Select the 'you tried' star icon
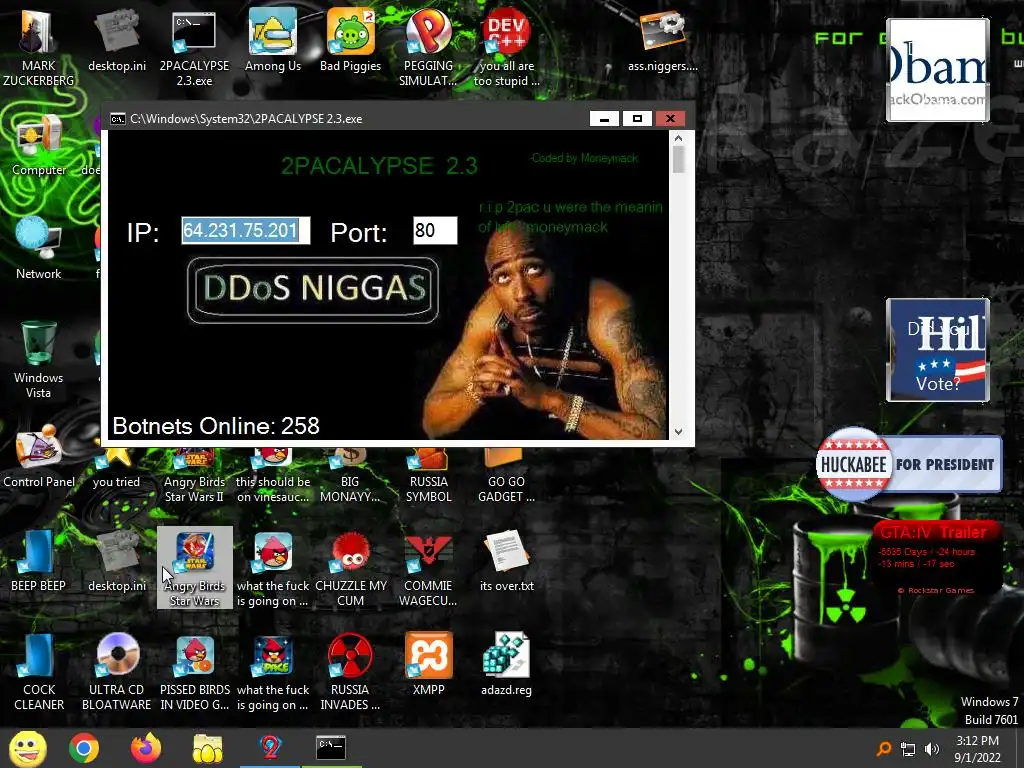Screen dimensions: 1024x768 (x=116, y=469)
